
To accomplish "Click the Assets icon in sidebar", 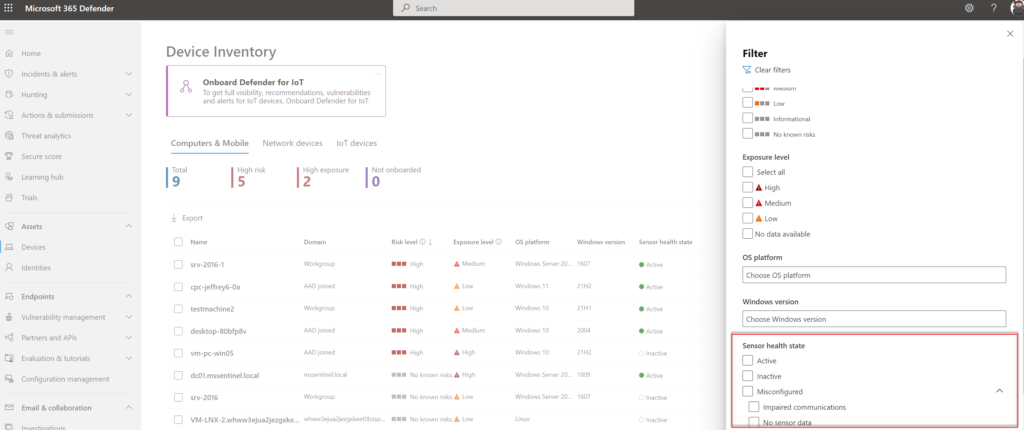I will (x=9, y=226).
